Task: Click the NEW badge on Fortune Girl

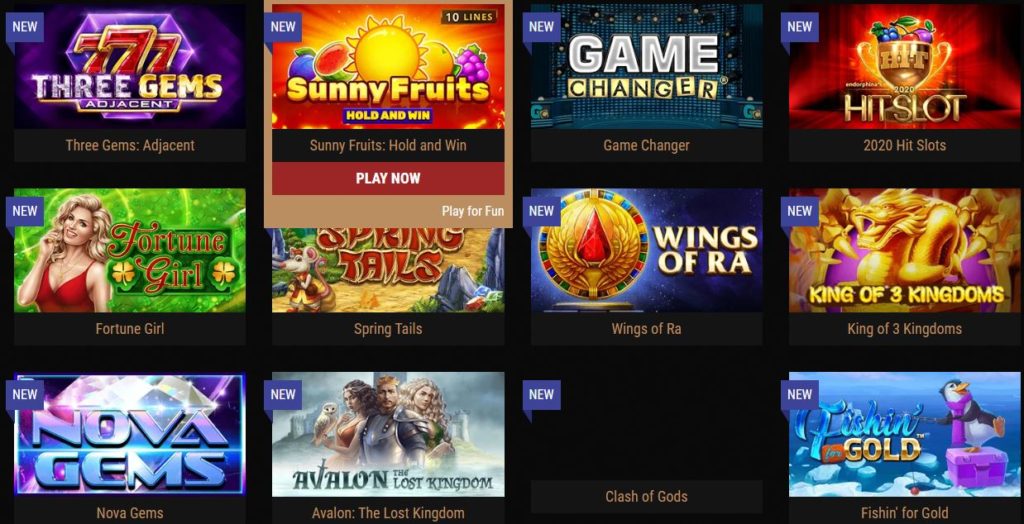Action: 25,211
